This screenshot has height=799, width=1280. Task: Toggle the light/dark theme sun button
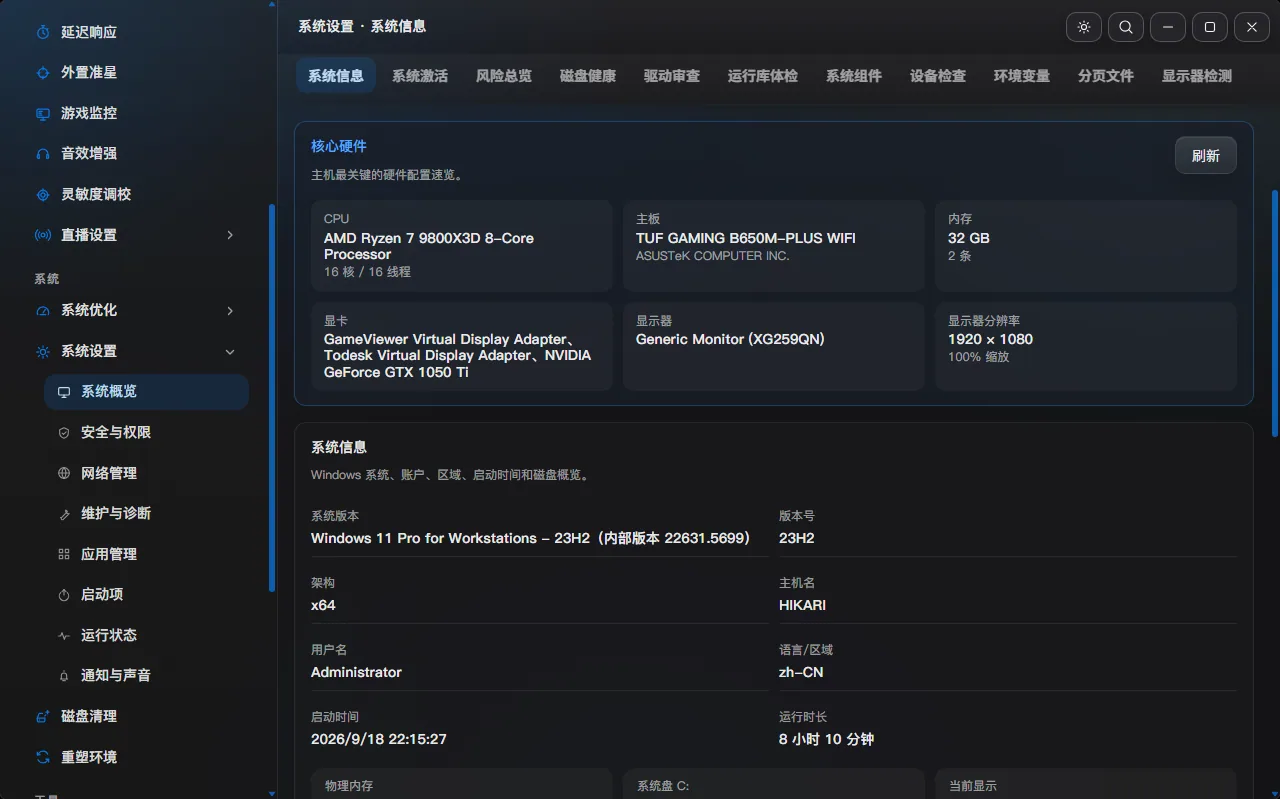click(x=1084, y=28)
